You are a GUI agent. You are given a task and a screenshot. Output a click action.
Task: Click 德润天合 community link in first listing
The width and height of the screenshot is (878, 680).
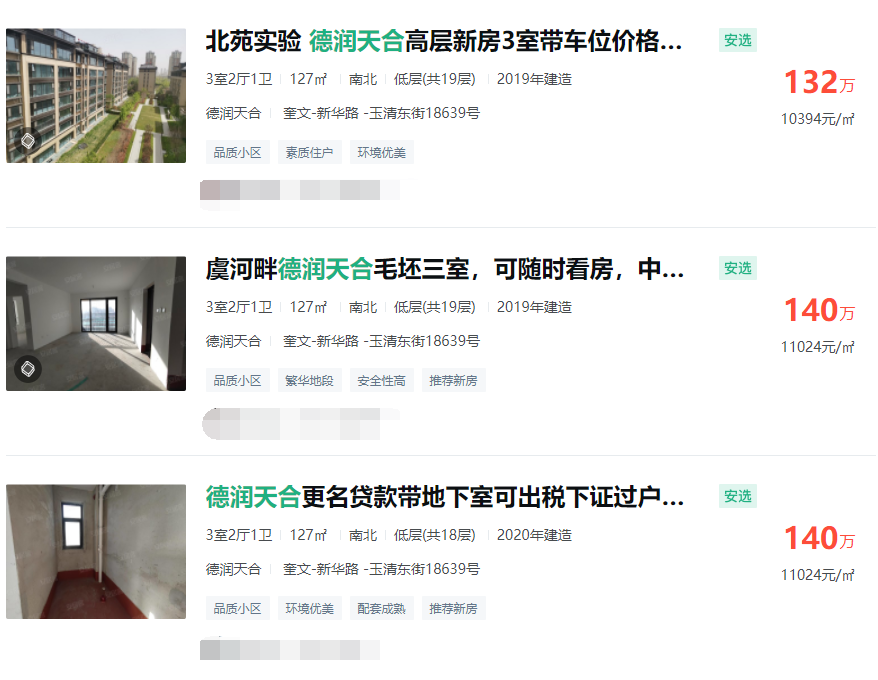[233, 113]
